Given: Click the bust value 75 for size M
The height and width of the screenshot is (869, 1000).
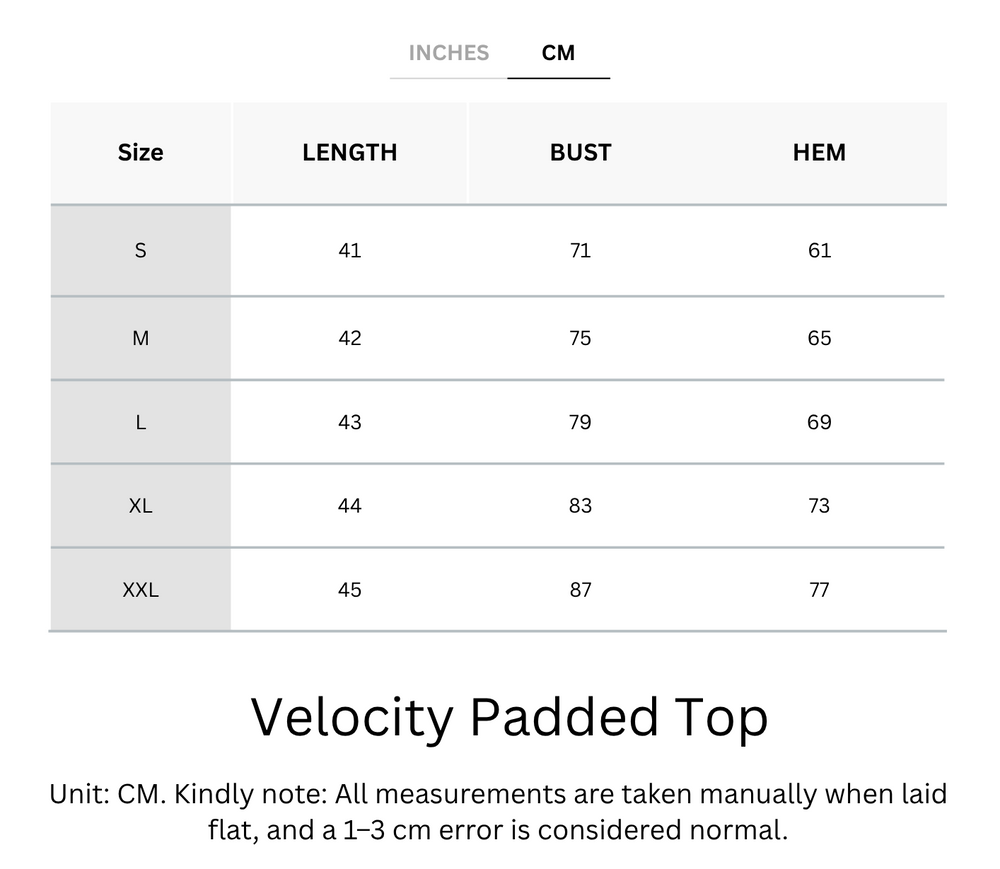Looking at the screenshot, I should (x=580, y=338).
